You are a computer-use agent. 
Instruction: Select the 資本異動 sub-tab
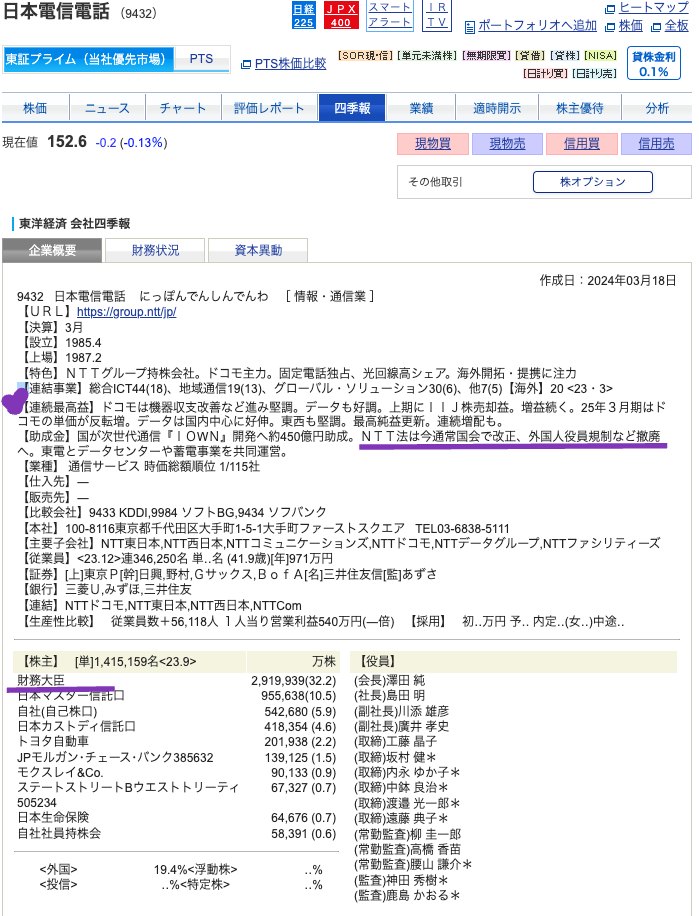pos(258,250)
